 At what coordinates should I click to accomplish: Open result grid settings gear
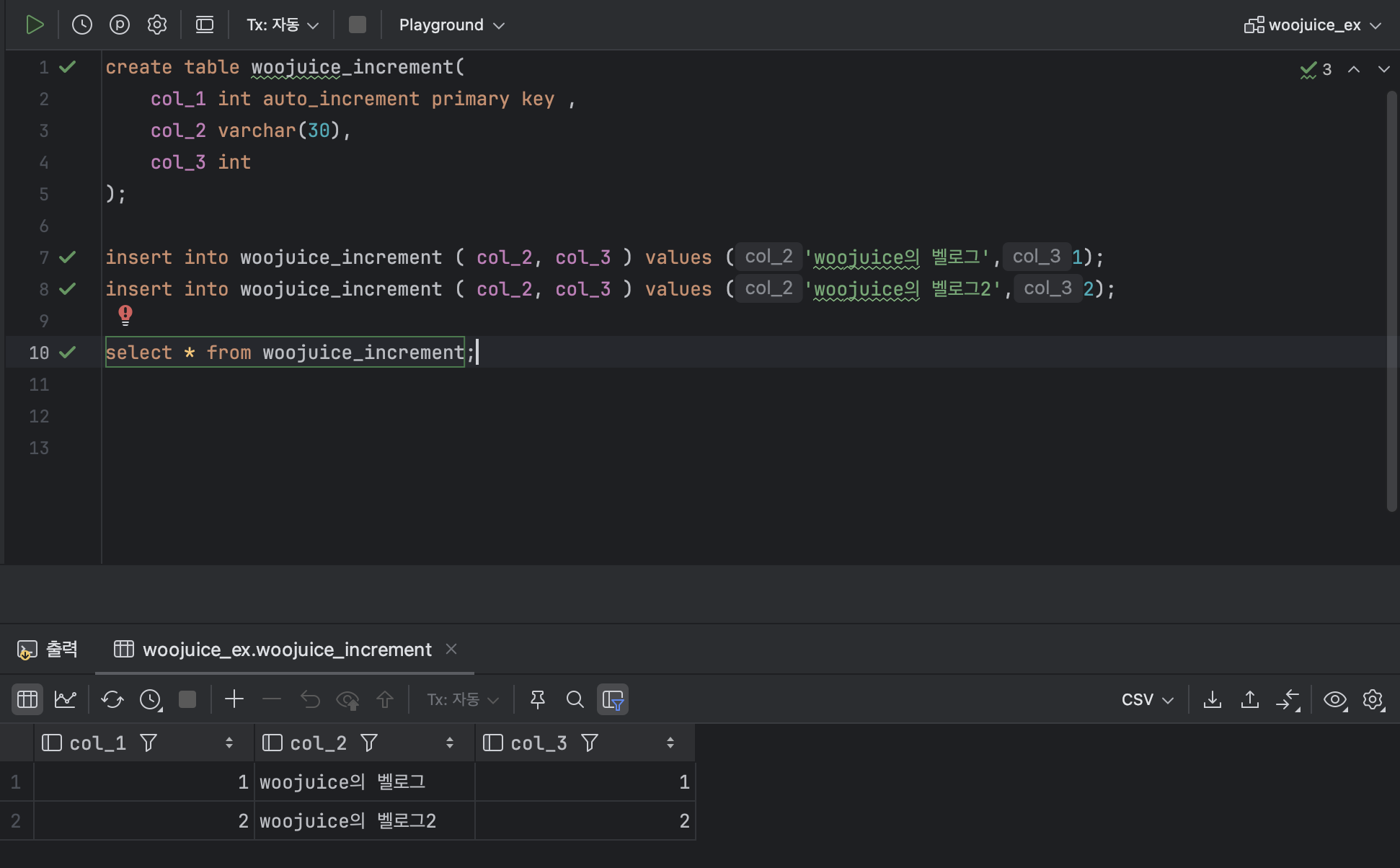coord(1373,699)
